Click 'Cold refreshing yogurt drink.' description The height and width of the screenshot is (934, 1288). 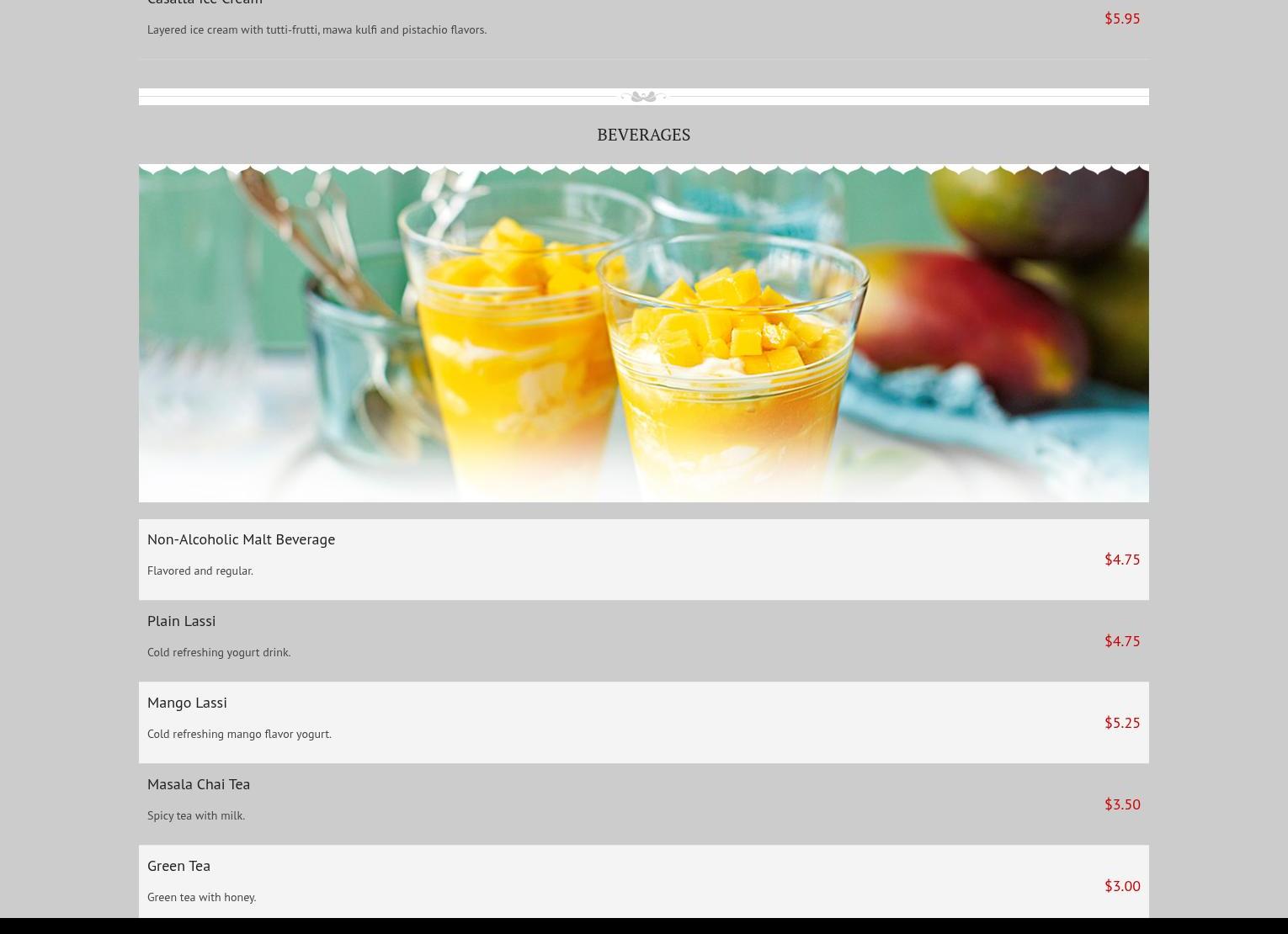coord(219,652)
